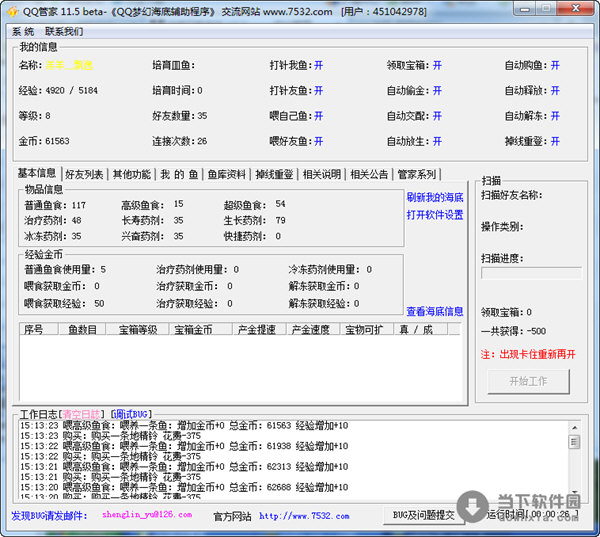Click the 序号 column header
The width and height of the screenshot is (600, 537).
(38, 329)
